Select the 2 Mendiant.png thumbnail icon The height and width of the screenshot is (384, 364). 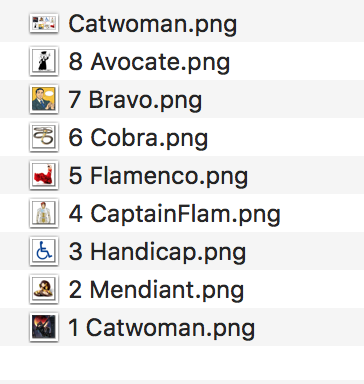tap(44, 289)
